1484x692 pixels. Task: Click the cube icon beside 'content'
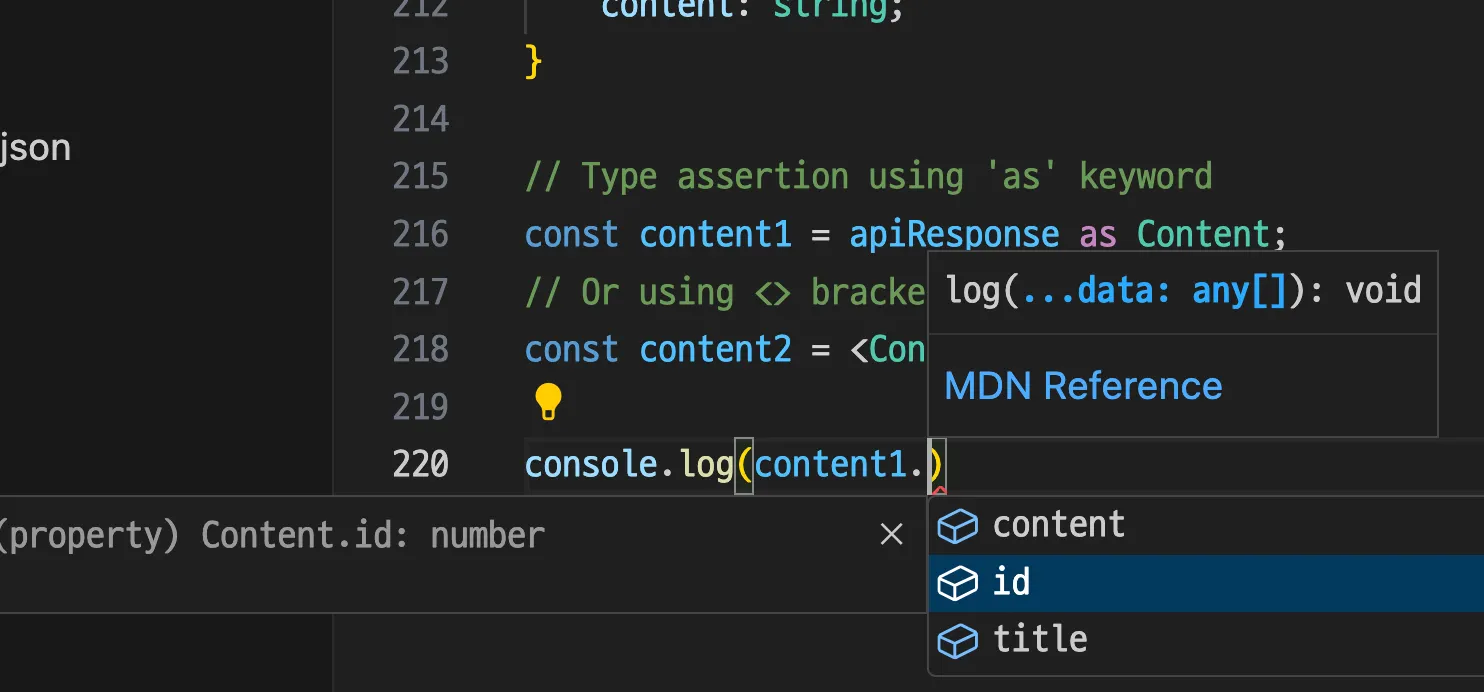(958, 526)
